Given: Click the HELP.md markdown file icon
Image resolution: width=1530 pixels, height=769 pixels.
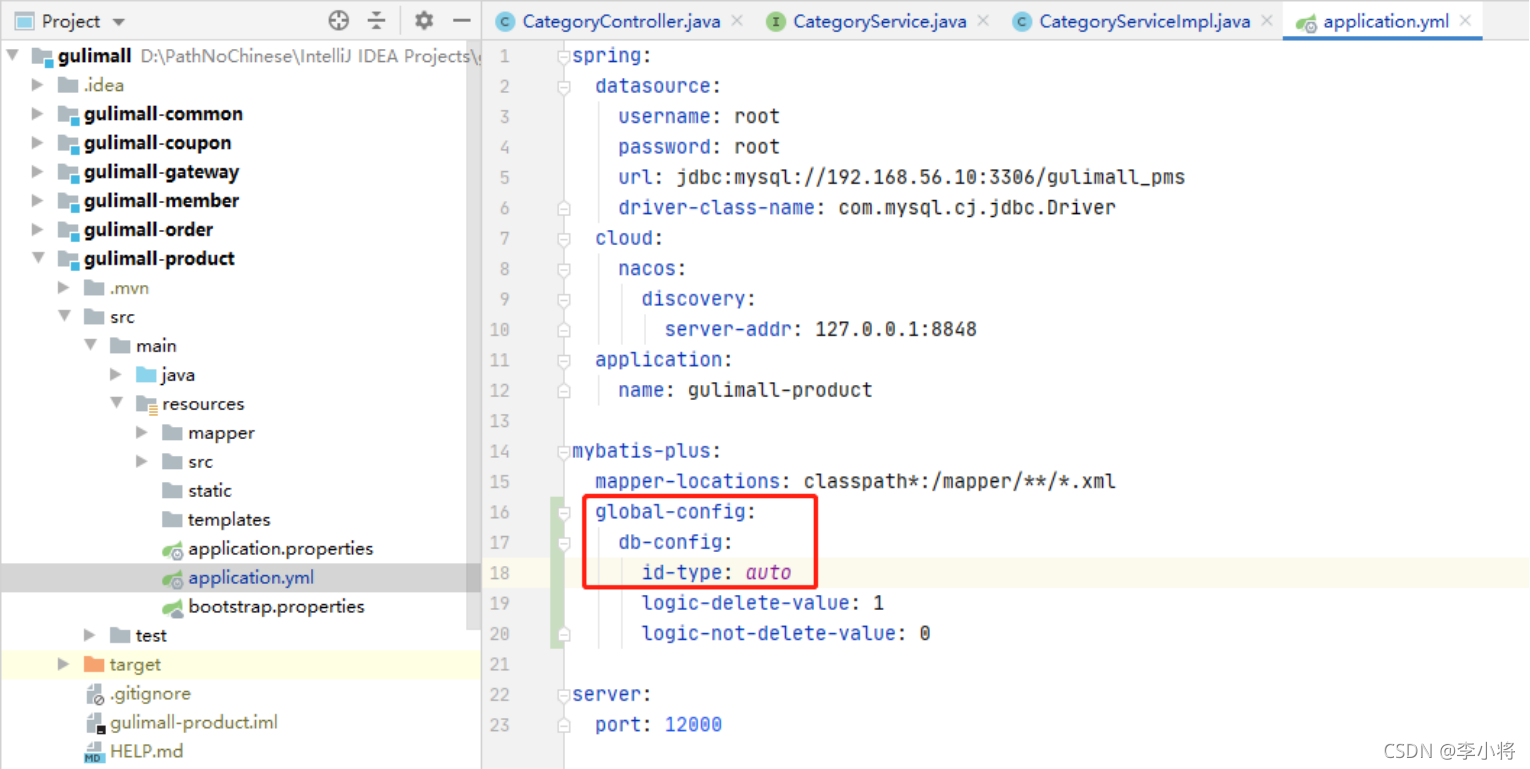Looking at the screenshot, I should 94,752.
